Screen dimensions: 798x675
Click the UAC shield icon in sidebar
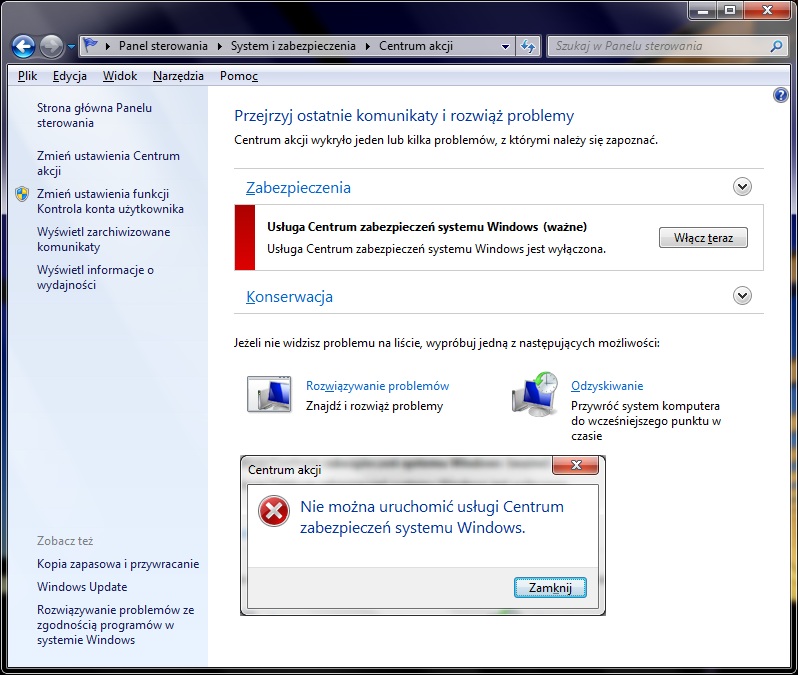[22, 194]
